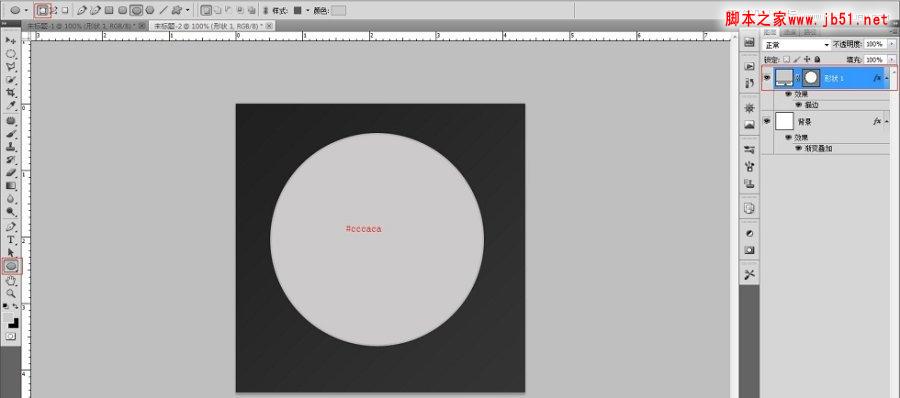This screenshot has height=398, width=900.
Task: Toggle link layer style chain icon
Action: coord(265,10)
